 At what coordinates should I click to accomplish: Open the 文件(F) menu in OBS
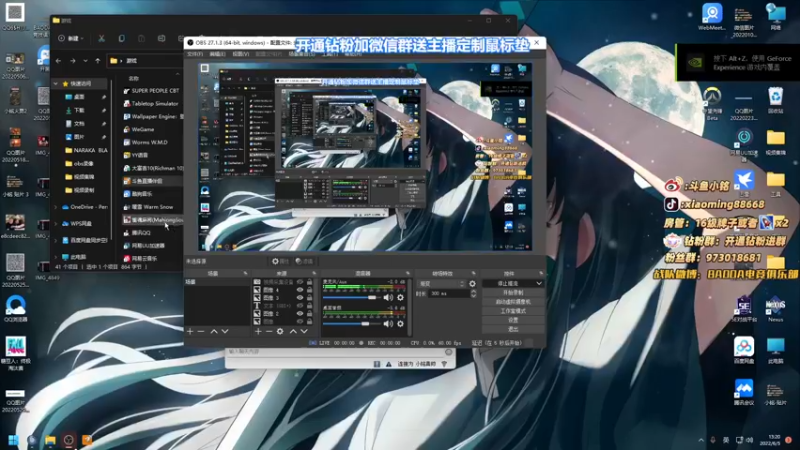click(x=195, y=54)
